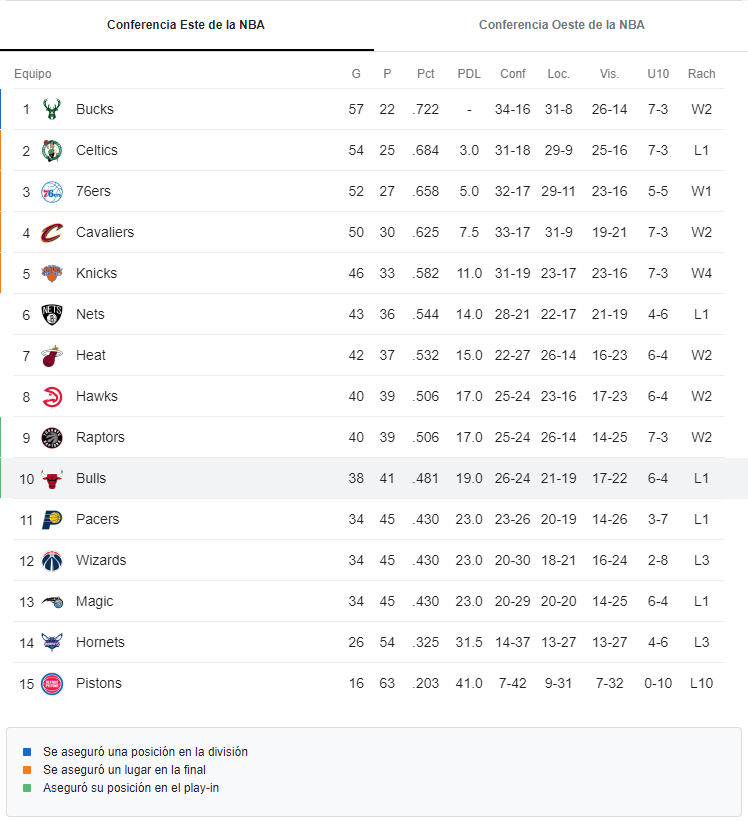Click the Cavaliers team logo

pos(52,232)
